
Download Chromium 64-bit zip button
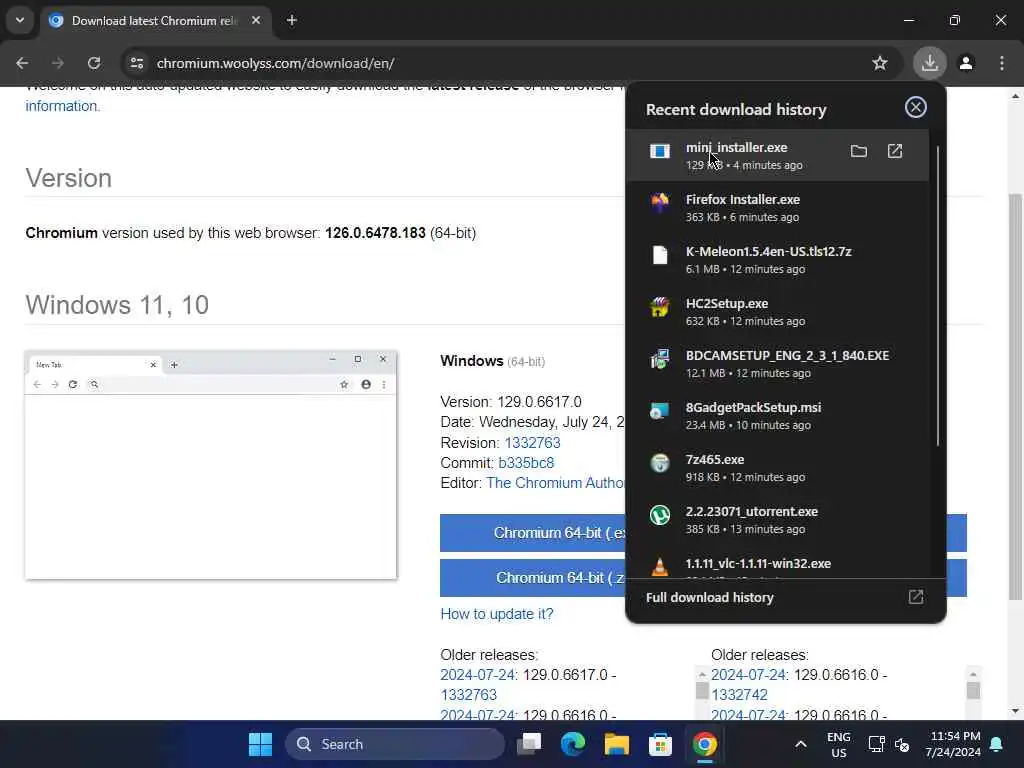tap(532, 578)
